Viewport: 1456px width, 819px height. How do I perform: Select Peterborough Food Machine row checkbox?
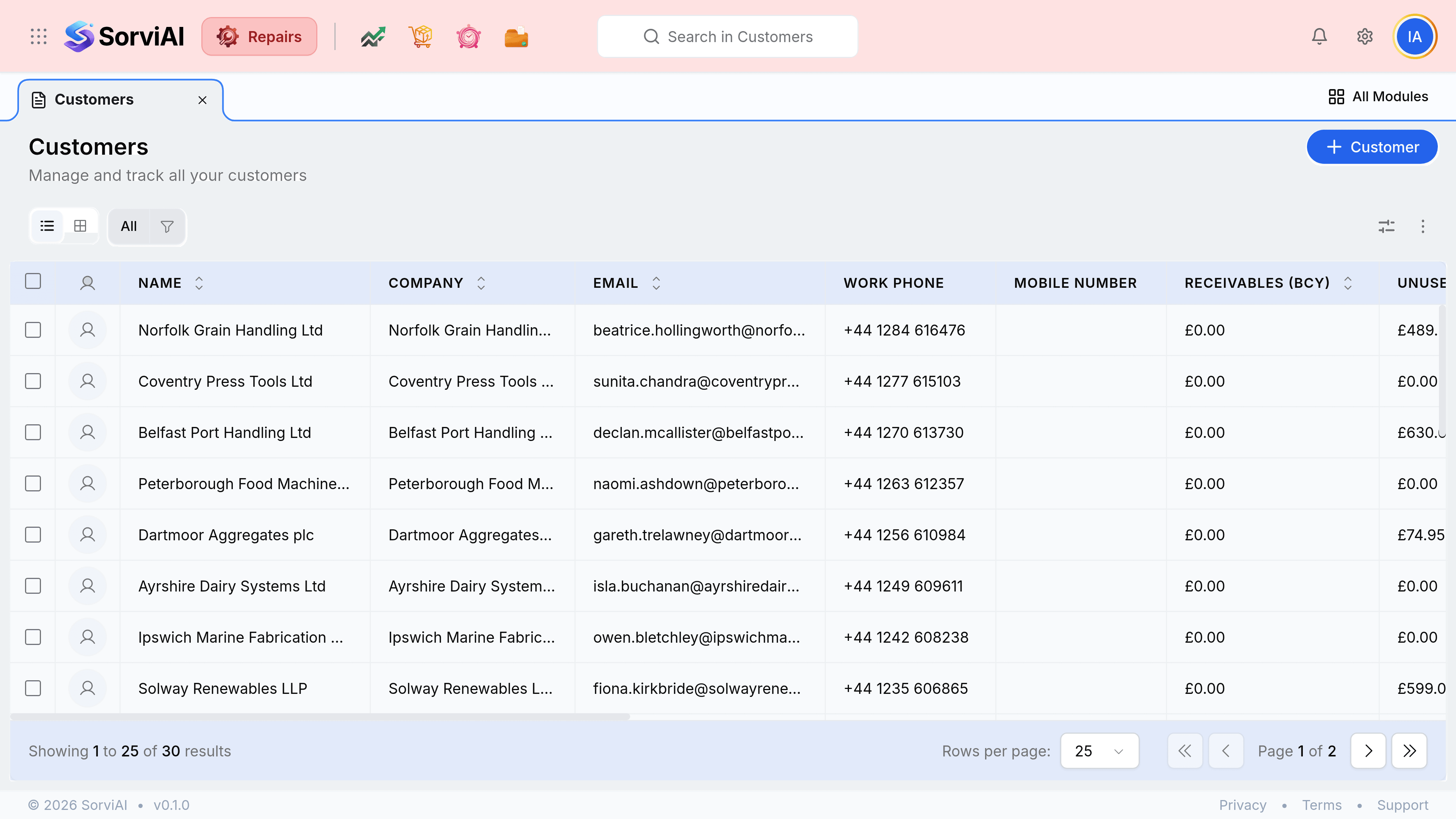[x=33, y=484]
